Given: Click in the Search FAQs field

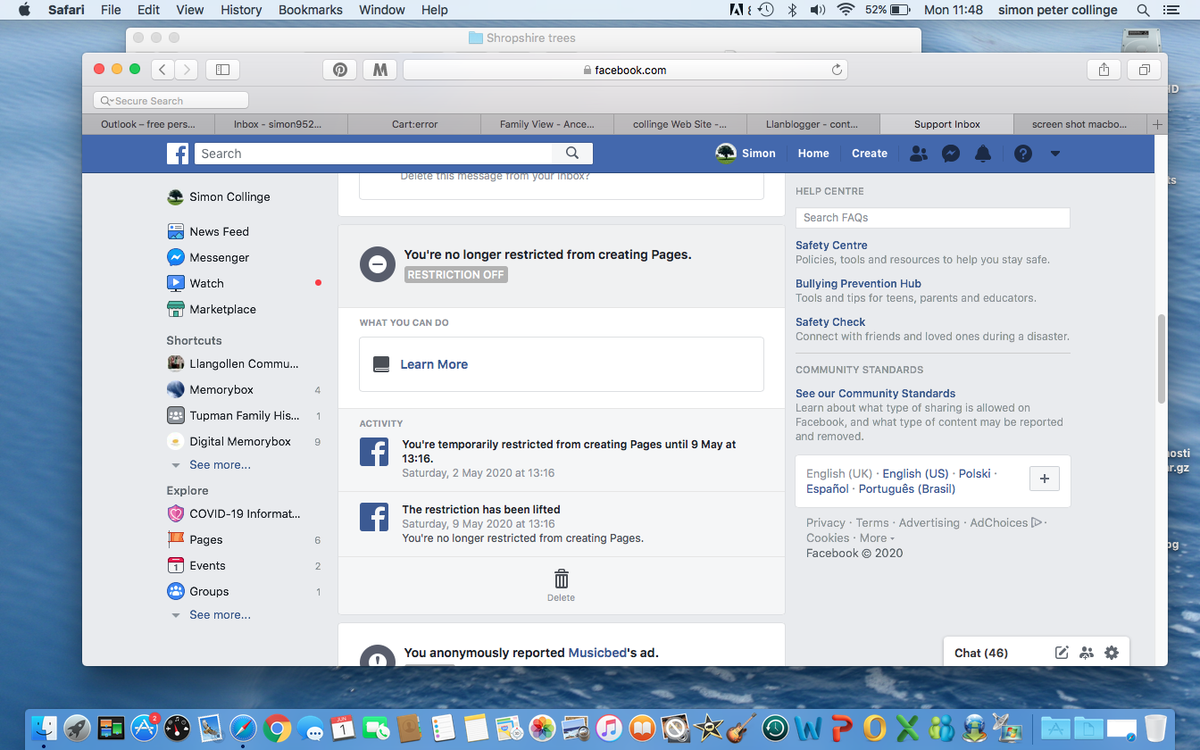Looking at the screenshot, I should (x=933, y=217).
